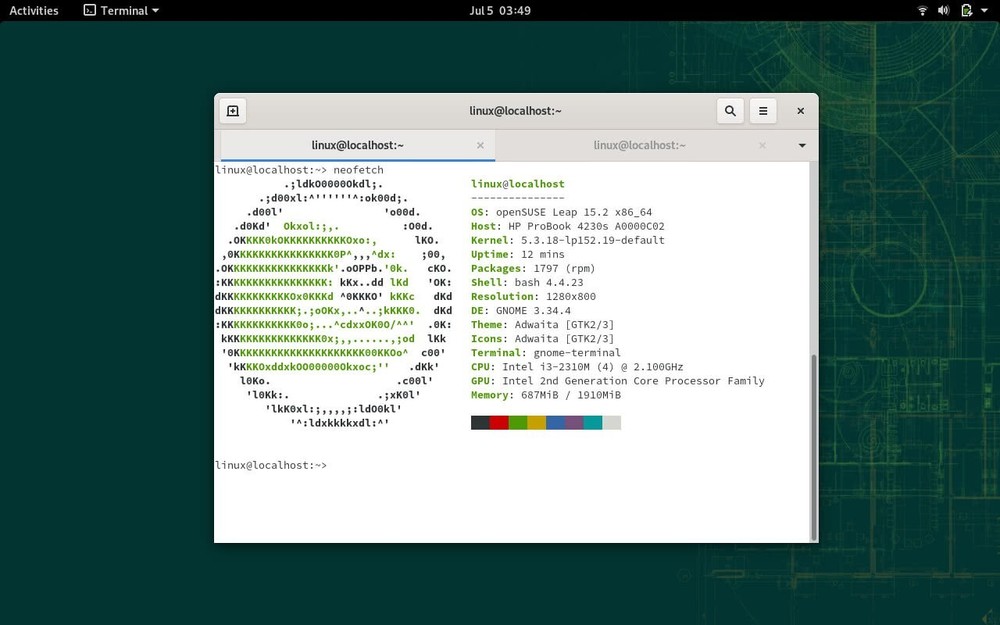Expand the tab list dropdown arrow
Viewport: 1000px width, 625px height.
coord(802,145)
